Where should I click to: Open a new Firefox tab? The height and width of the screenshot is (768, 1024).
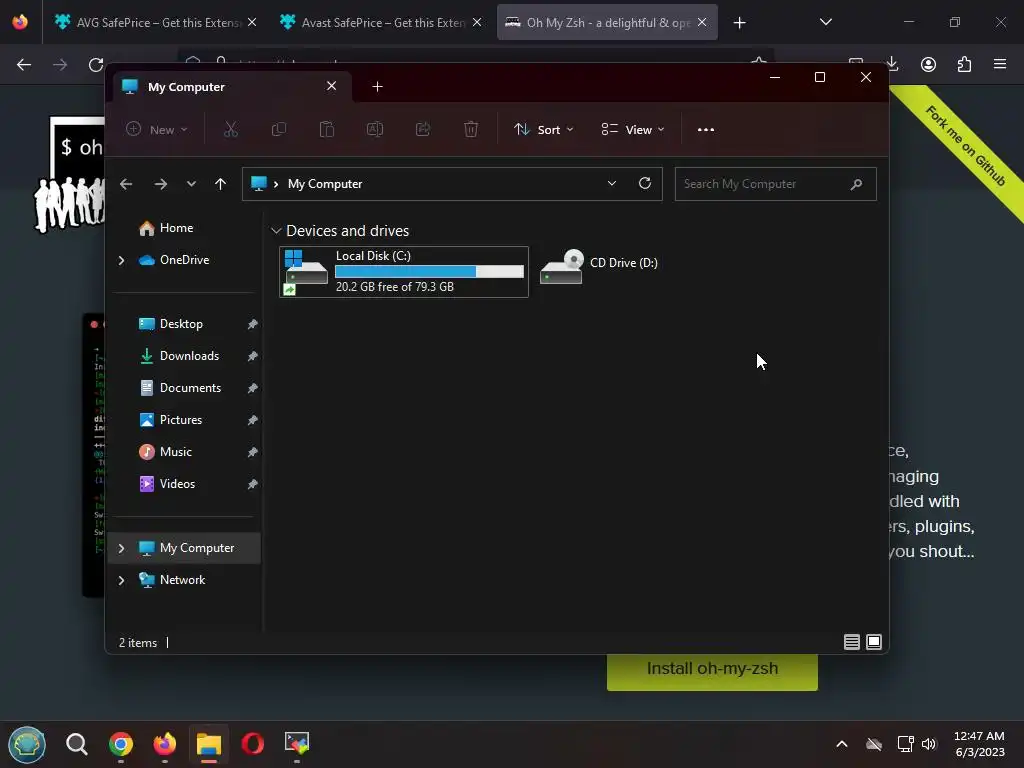click(x=739, y=23)
